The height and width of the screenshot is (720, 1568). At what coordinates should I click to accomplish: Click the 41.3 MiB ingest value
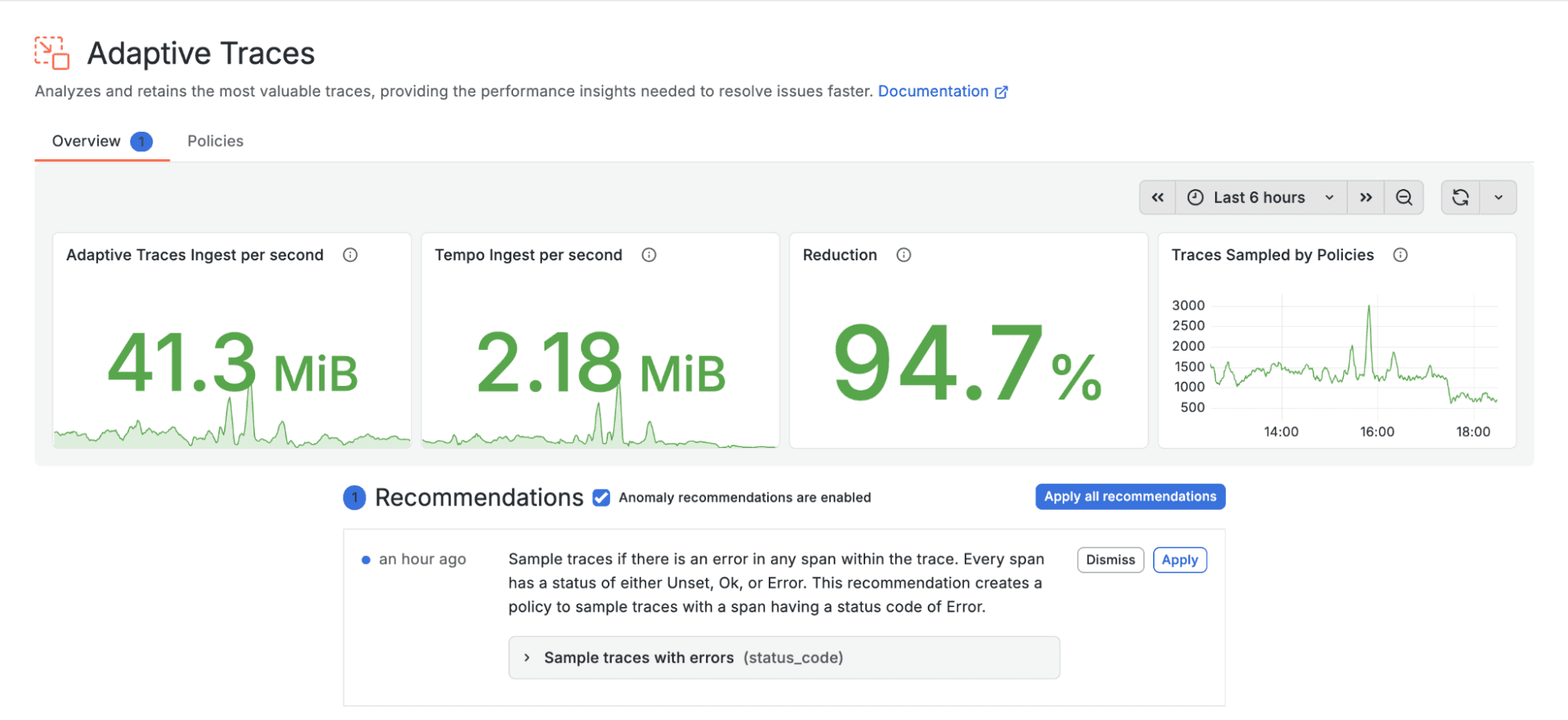pyautogui.click(x=232, y=364)
